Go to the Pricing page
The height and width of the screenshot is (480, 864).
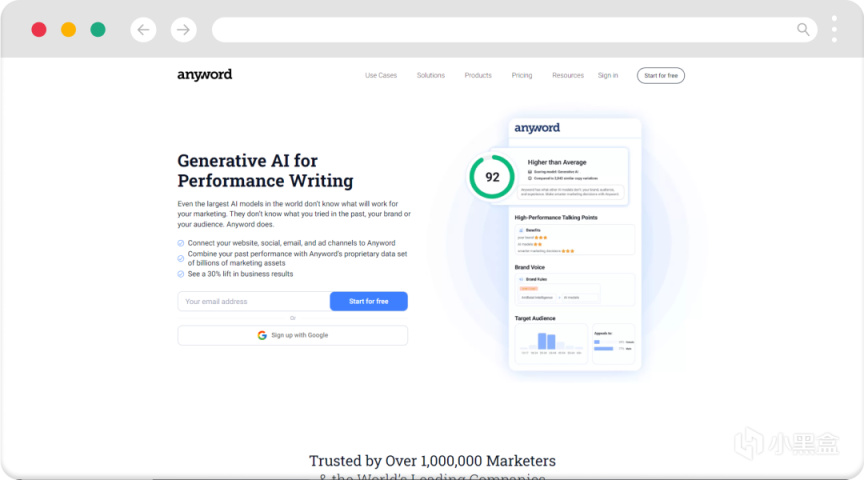(522, 75)
